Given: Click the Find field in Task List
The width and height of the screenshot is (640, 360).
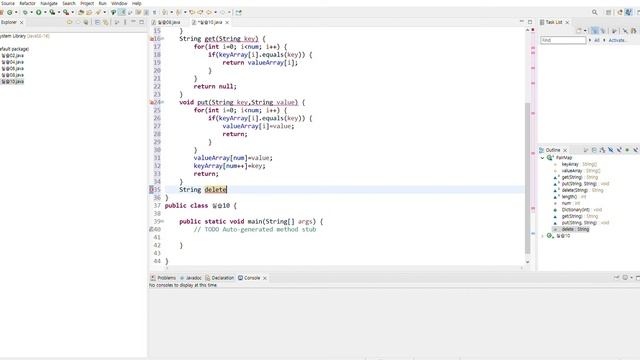Looking at the screenshot, I should click(x=563, y=40).
